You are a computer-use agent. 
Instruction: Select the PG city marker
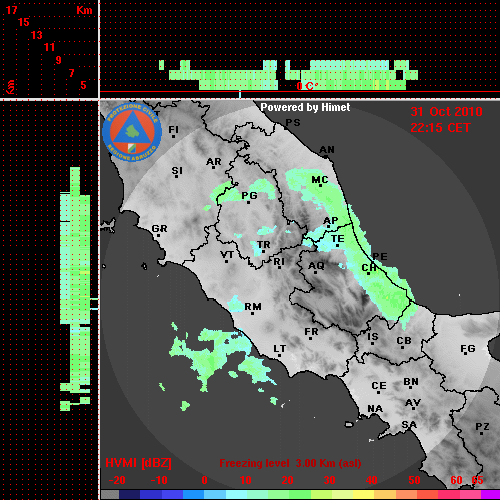pos(249,197)
